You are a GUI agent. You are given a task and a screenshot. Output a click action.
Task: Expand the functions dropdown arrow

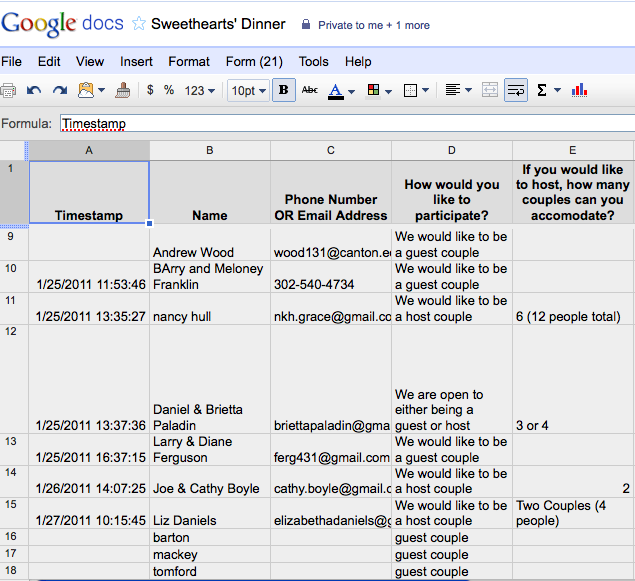[558, 90]
